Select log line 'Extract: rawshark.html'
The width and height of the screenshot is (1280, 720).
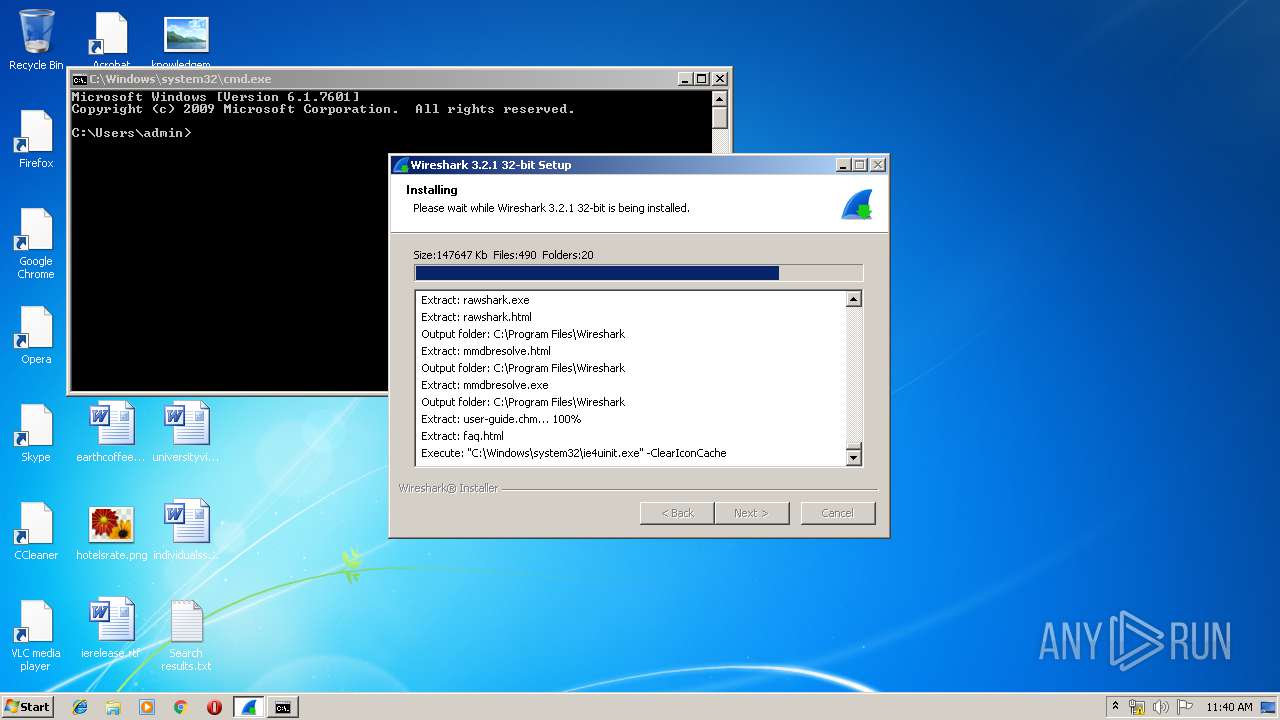pyautogui.click(x=476, y=317)
